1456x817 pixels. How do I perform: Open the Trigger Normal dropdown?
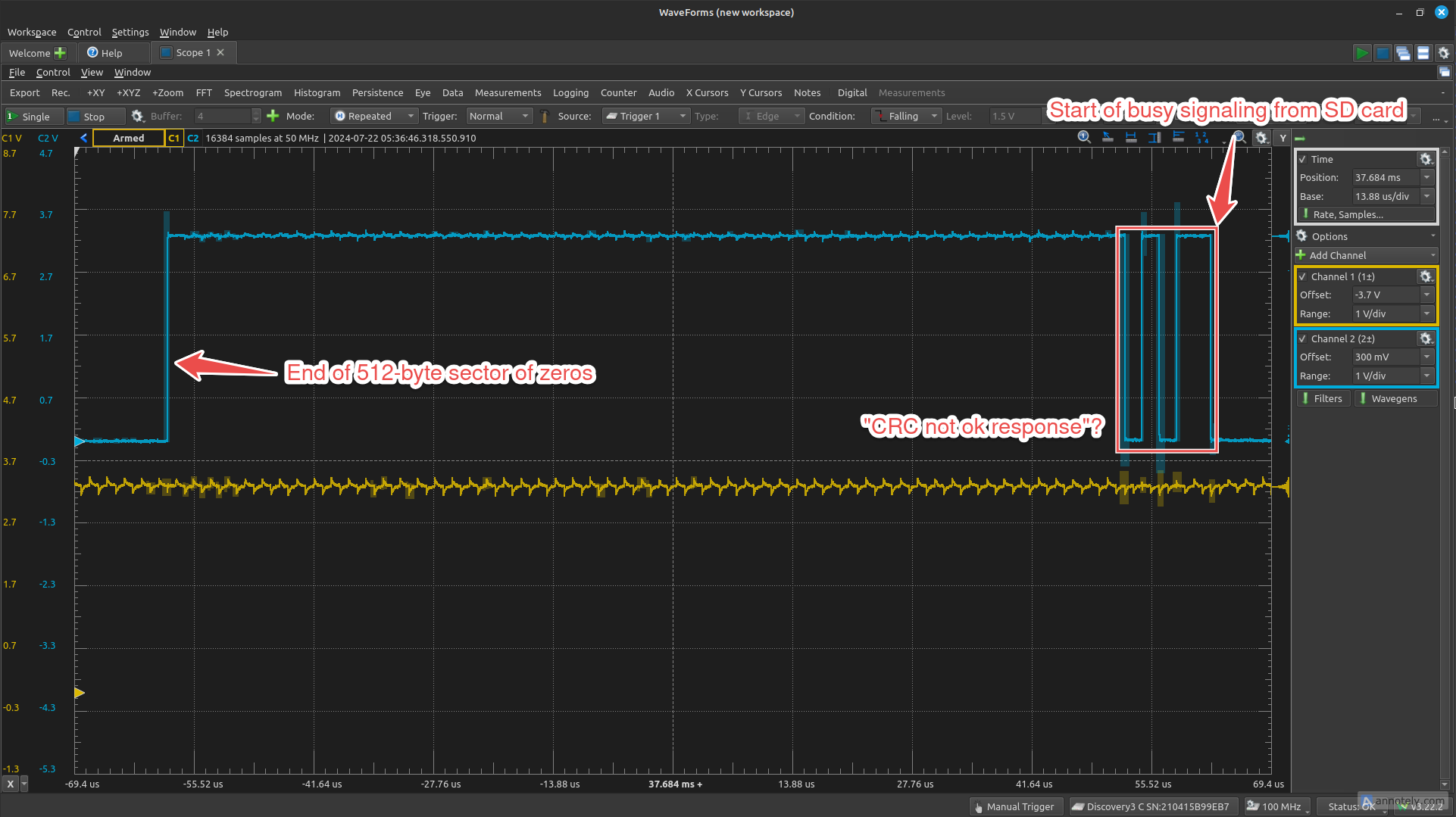click(499, 116)
